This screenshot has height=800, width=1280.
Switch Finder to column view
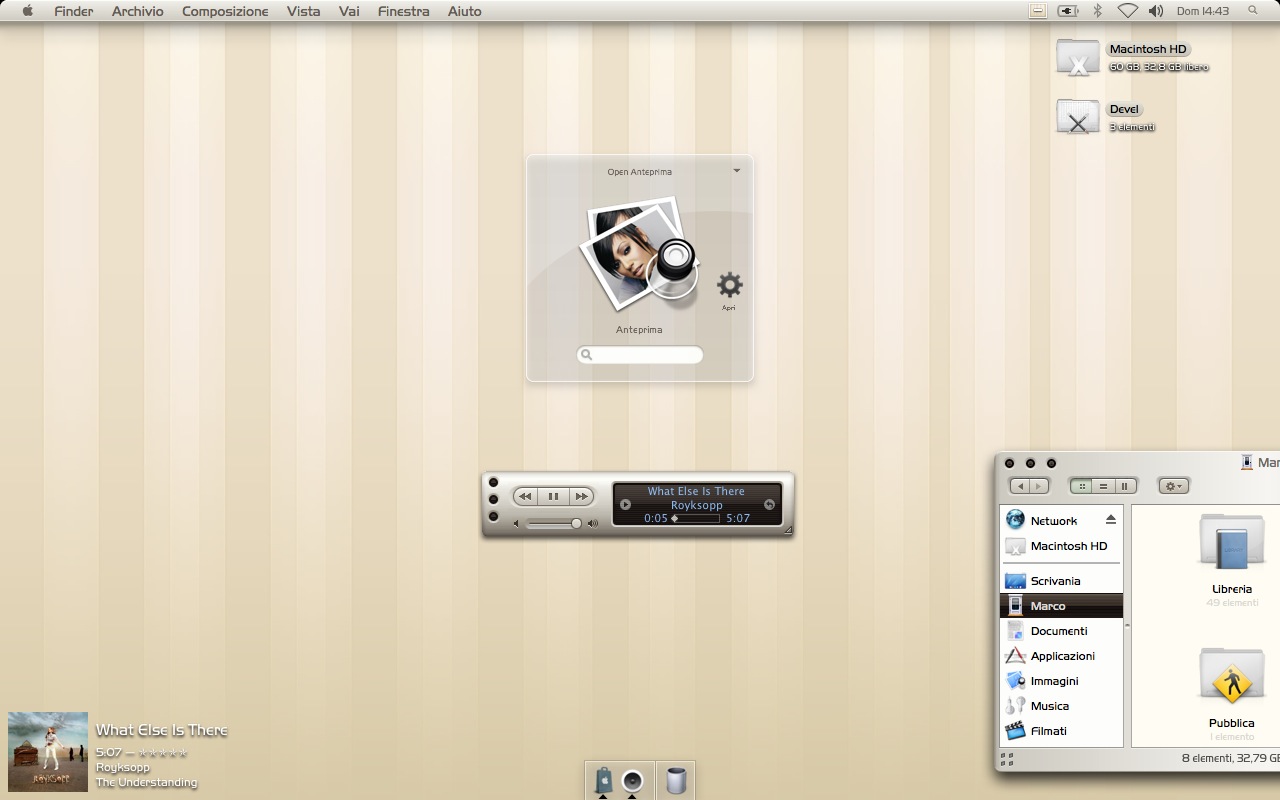(x=1125, y=486)
